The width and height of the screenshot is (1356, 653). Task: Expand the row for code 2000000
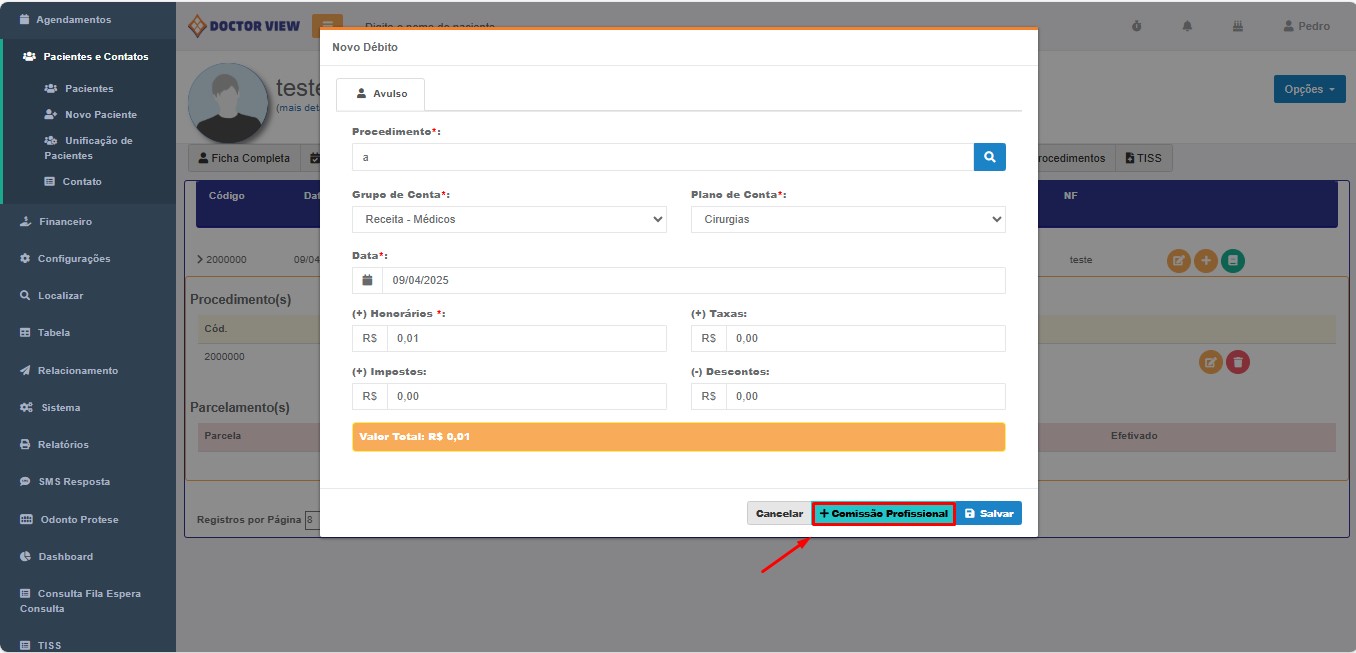point(200,260)
